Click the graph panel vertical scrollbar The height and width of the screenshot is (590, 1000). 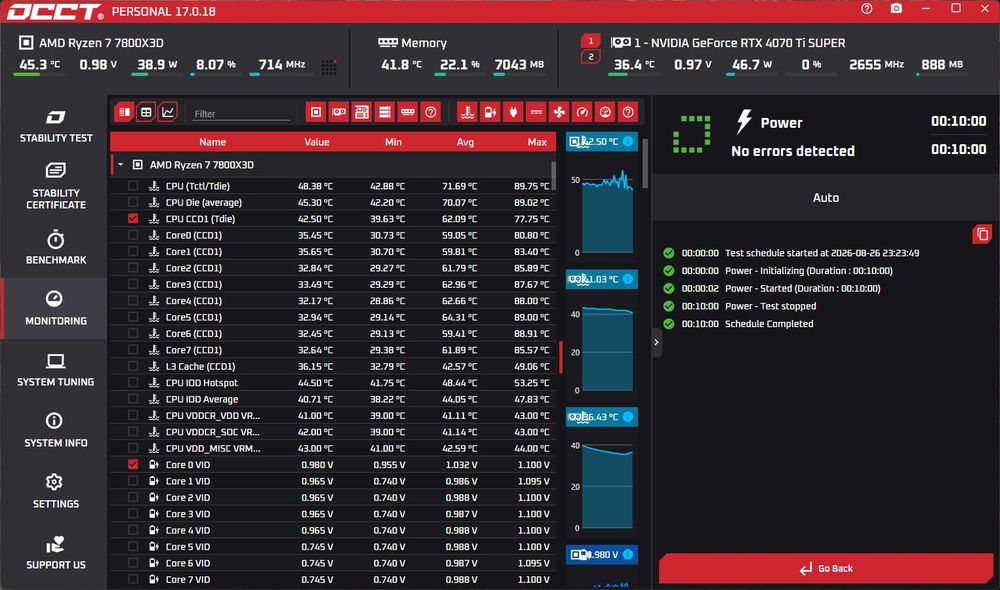pos(645,163)
